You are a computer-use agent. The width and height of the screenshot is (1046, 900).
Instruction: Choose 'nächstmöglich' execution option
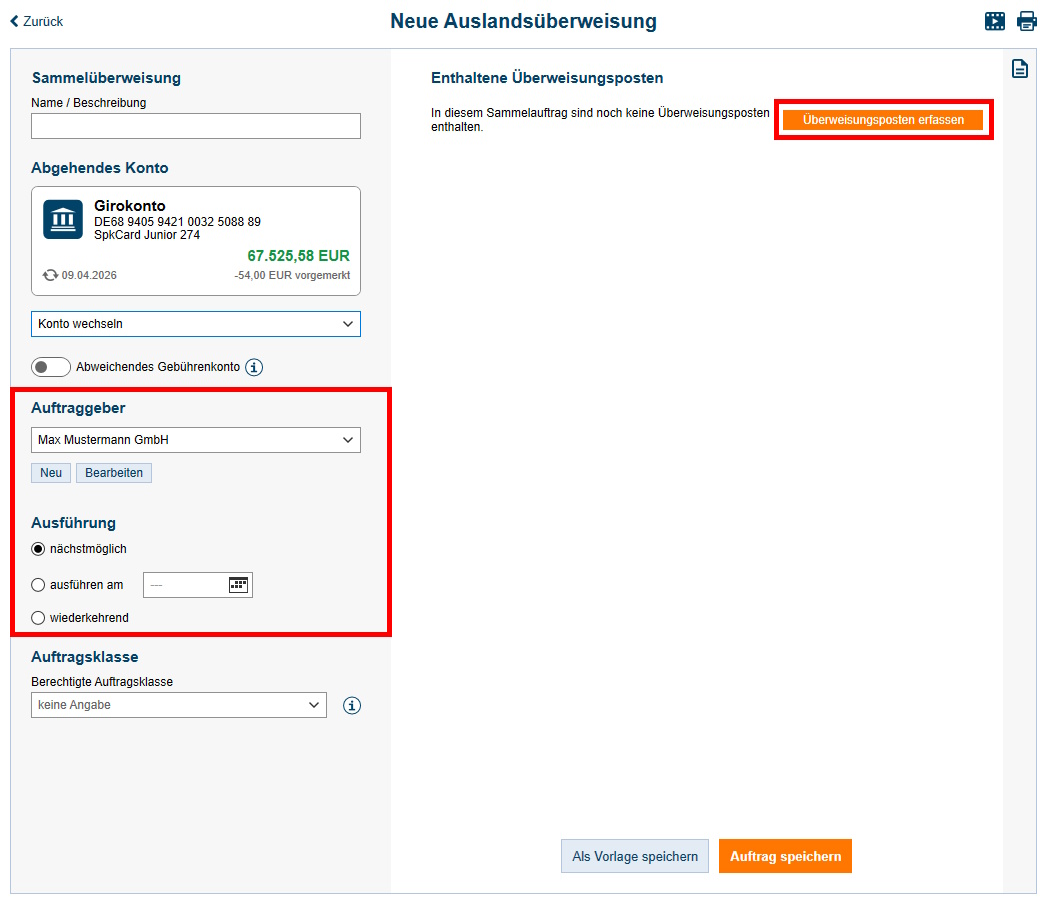[x=39, y=549]
